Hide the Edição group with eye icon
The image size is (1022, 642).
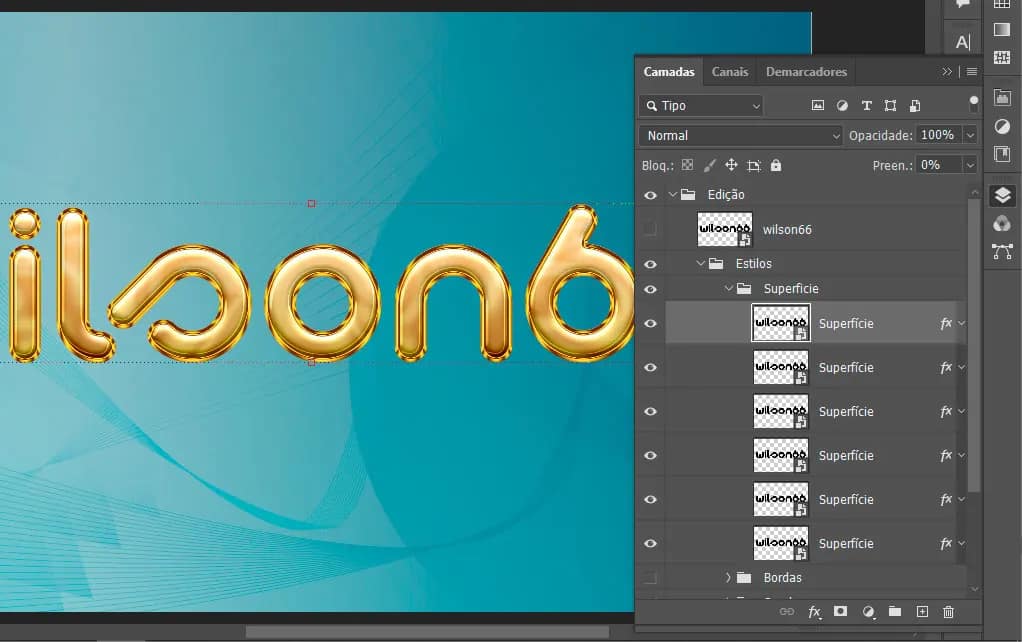651,195
